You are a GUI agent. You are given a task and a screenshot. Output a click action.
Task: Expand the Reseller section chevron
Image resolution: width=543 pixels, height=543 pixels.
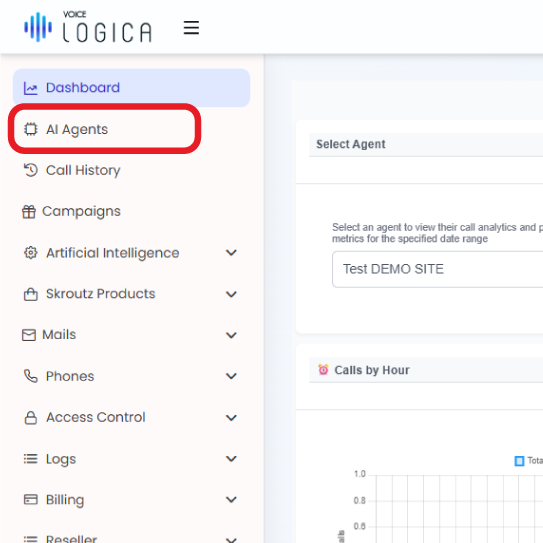(x=231, y=540)
